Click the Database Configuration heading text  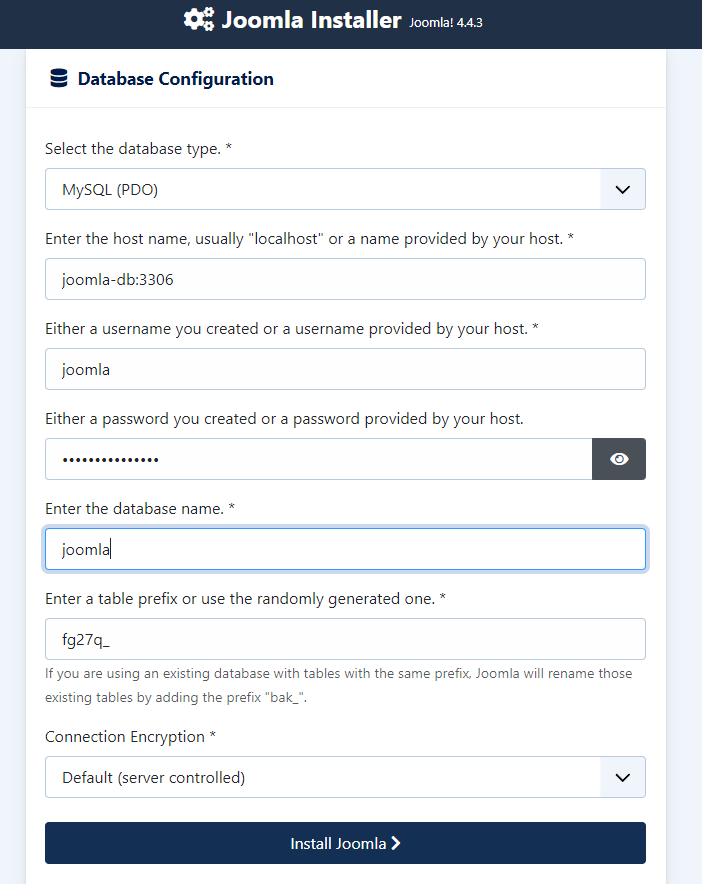click(175, 79)
